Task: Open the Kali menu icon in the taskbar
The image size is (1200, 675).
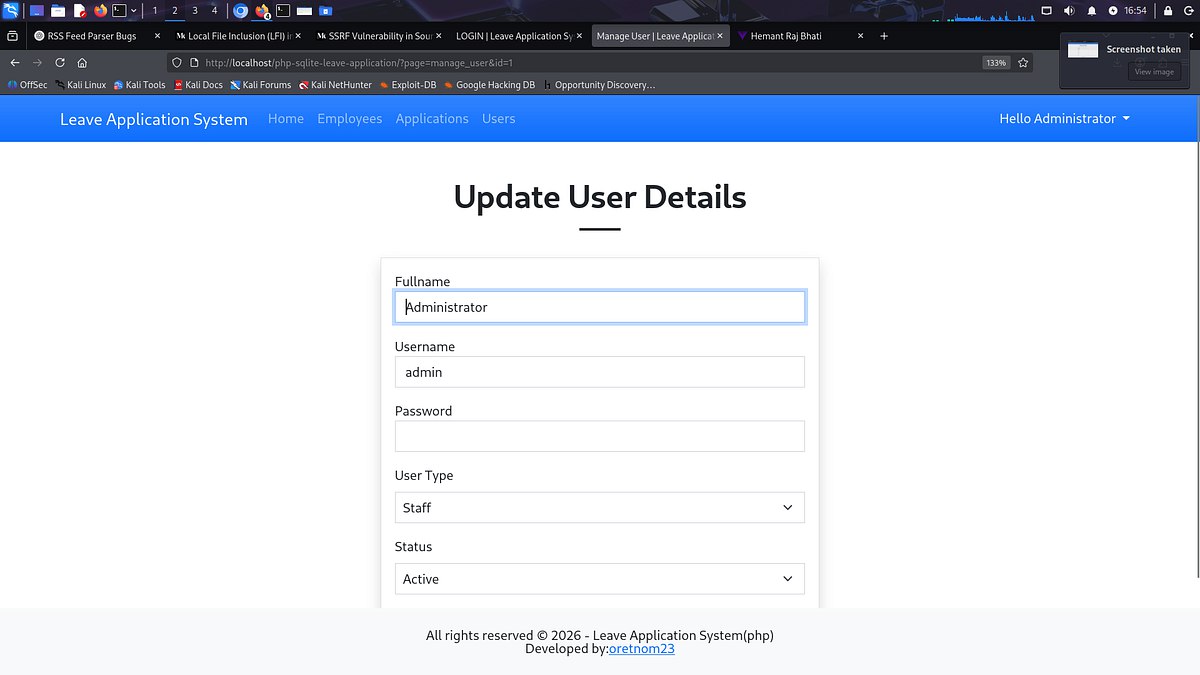Action: point(10,10)
